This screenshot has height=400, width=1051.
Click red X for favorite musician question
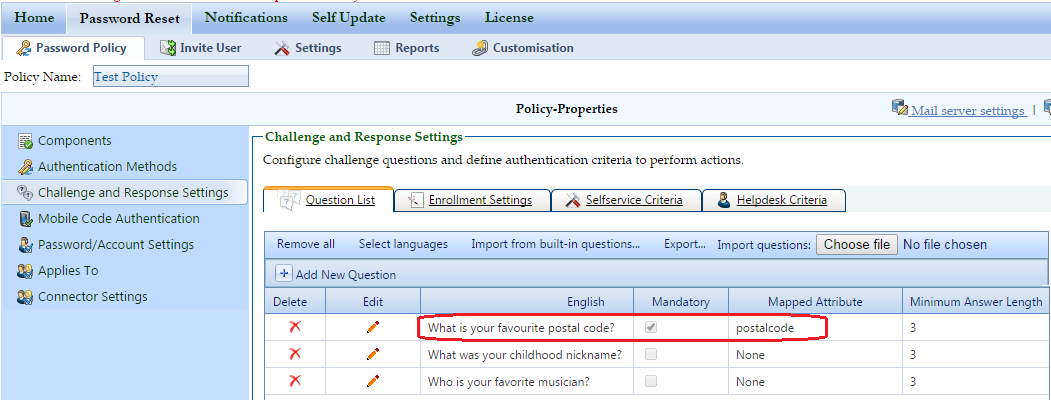pos(295,381)
